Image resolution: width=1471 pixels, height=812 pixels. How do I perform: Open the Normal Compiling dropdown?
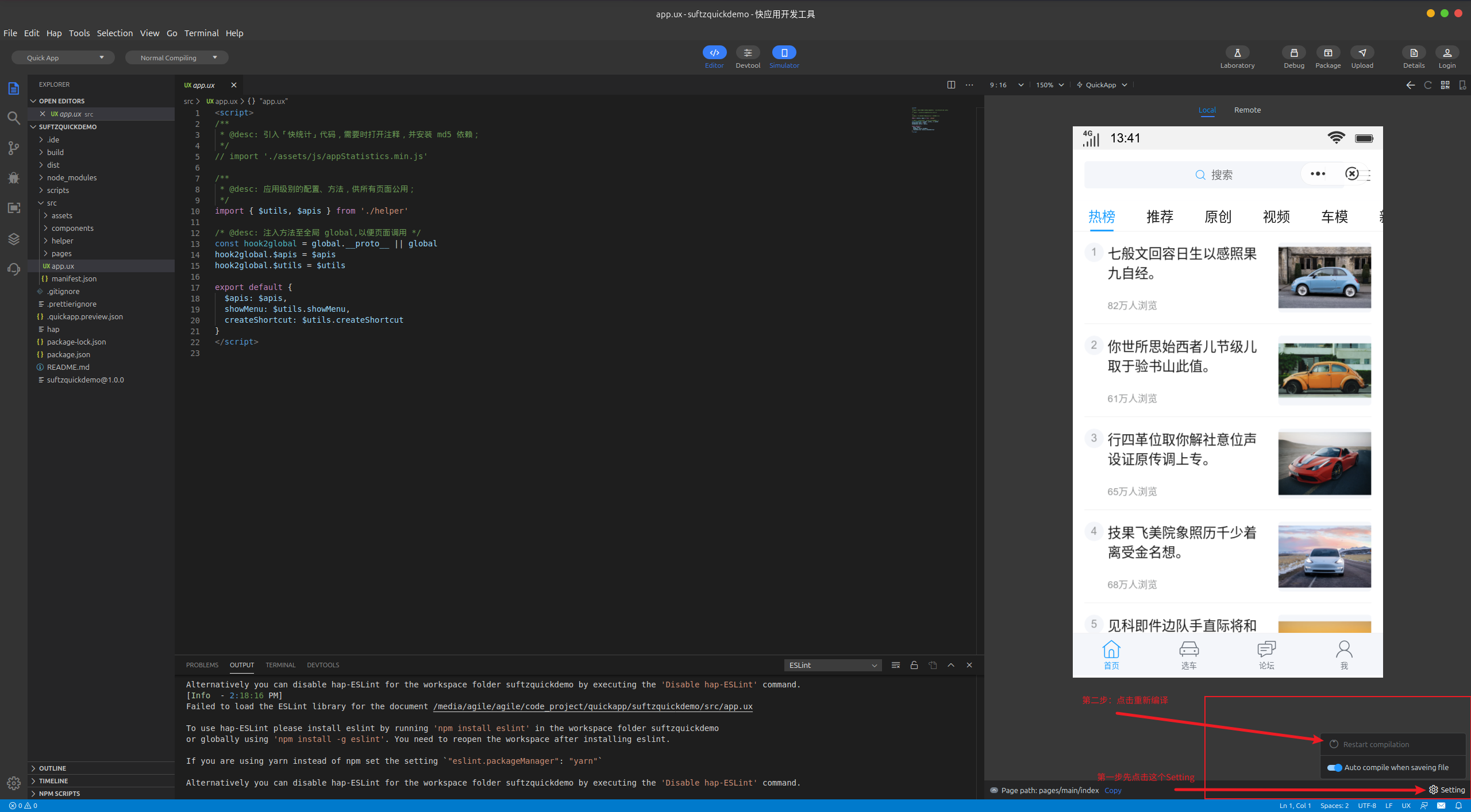[x=177, y=57]
